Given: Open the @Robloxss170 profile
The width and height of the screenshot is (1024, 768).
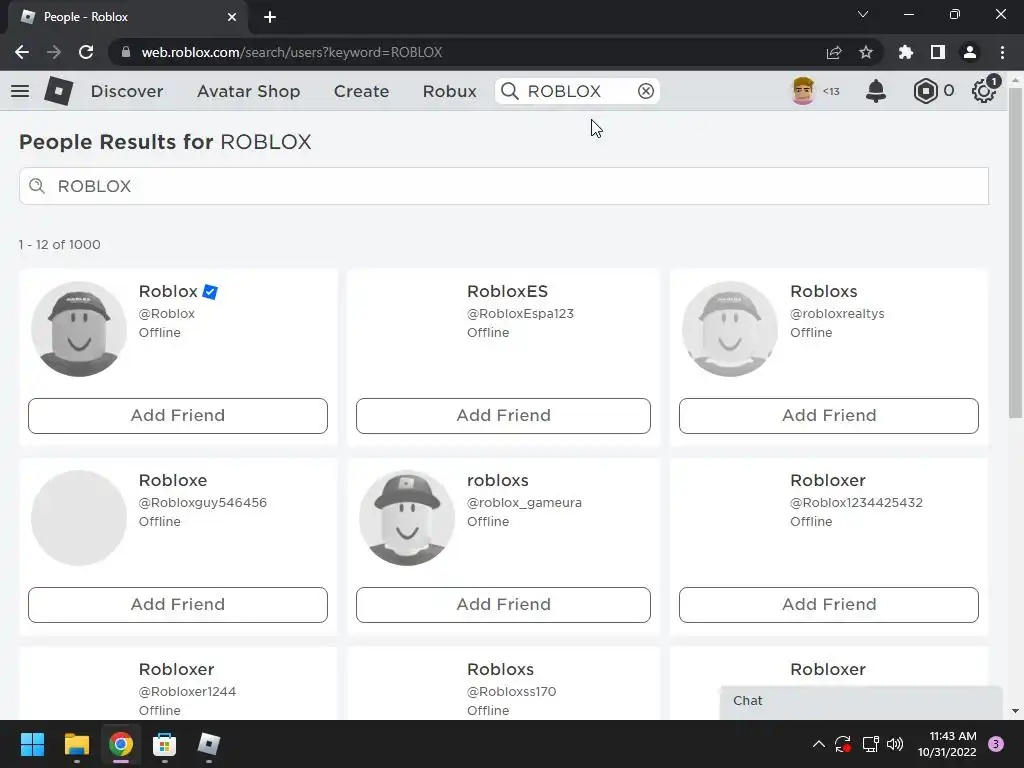Looking at the screenshot, I should pos(511,691).
